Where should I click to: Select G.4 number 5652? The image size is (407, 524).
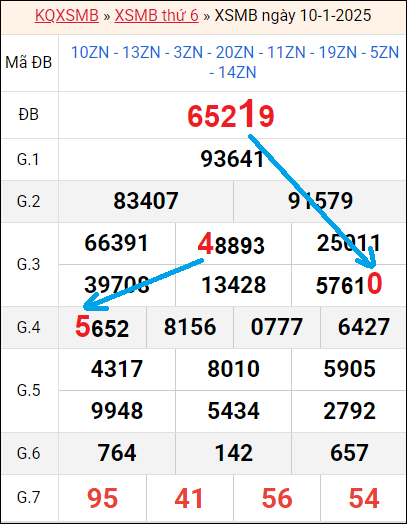(102, 327)
